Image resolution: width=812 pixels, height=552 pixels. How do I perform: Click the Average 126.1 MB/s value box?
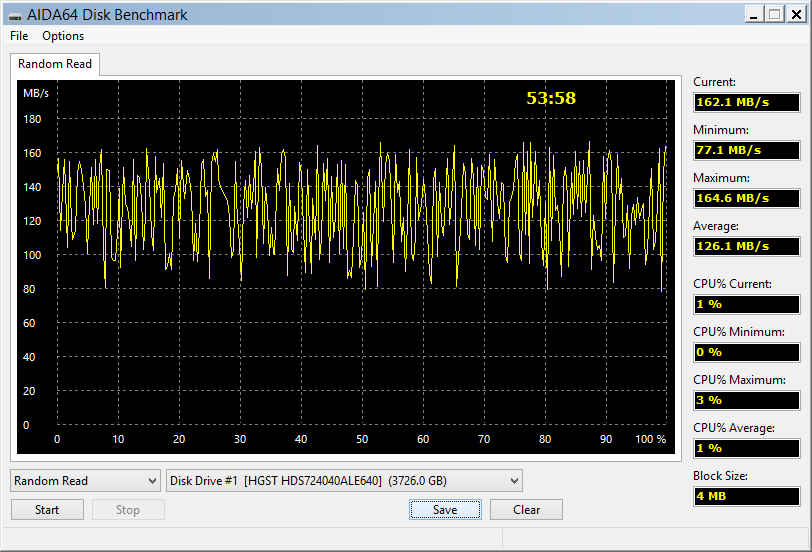pos(747,246)
